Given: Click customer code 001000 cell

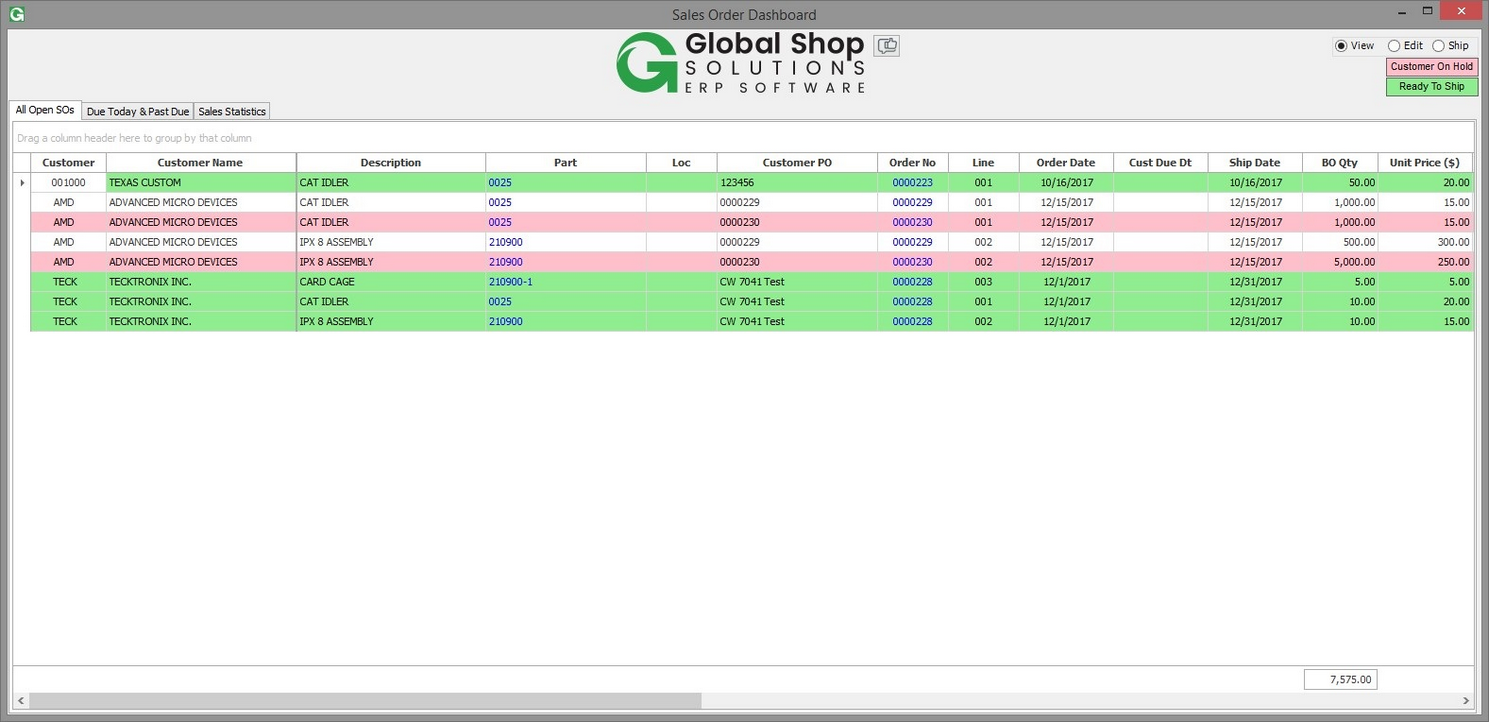Looking at the screenshot, I should [68, 183].
